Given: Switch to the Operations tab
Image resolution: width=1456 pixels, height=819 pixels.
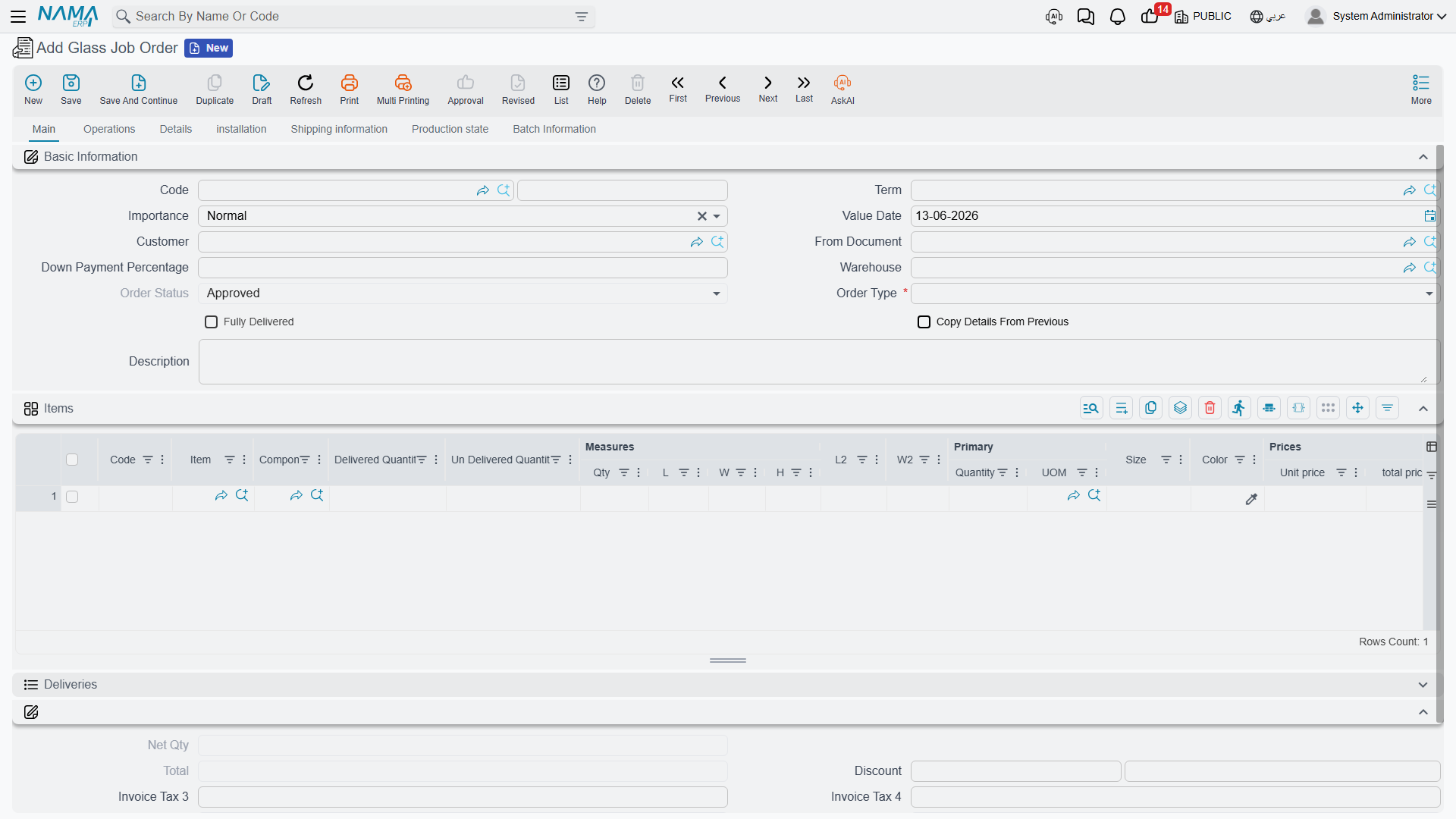Looking at the screenshot, I should click(x=109, y=129).
